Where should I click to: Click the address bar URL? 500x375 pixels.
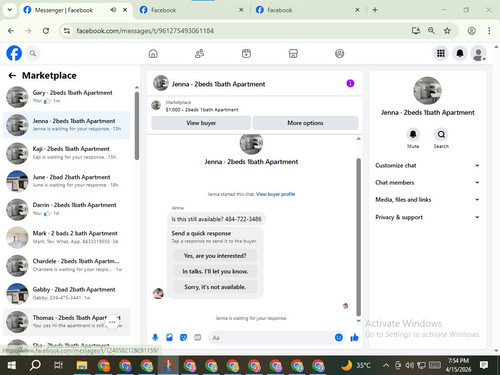145,31
